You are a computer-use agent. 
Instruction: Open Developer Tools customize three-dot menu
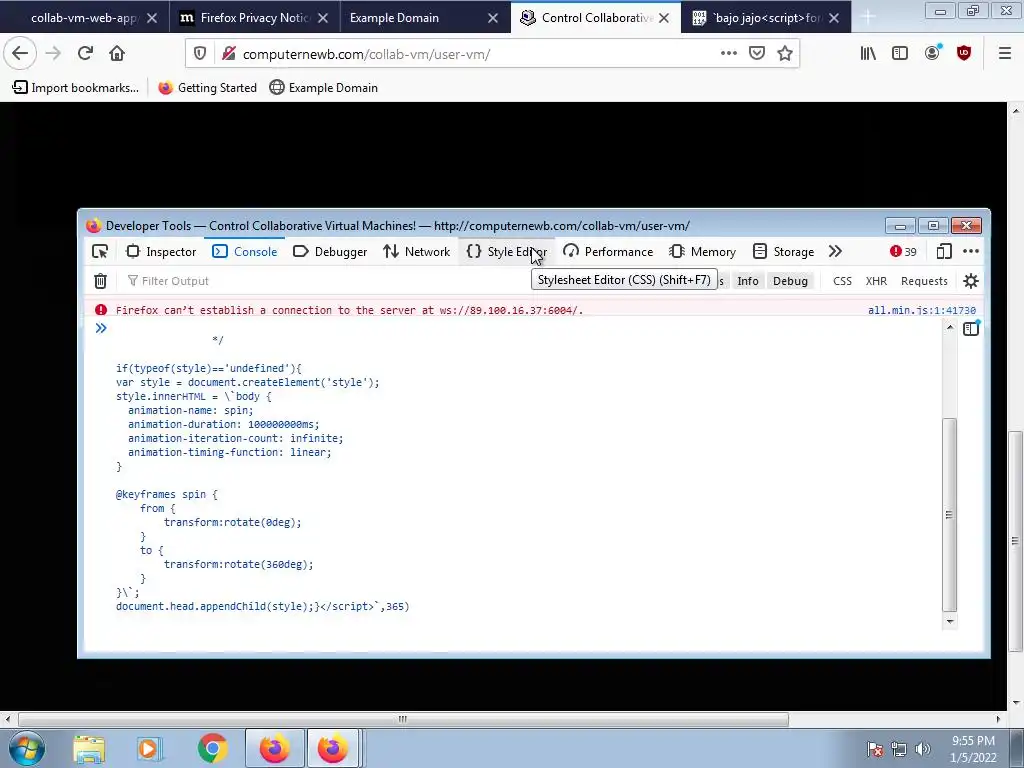971,251
